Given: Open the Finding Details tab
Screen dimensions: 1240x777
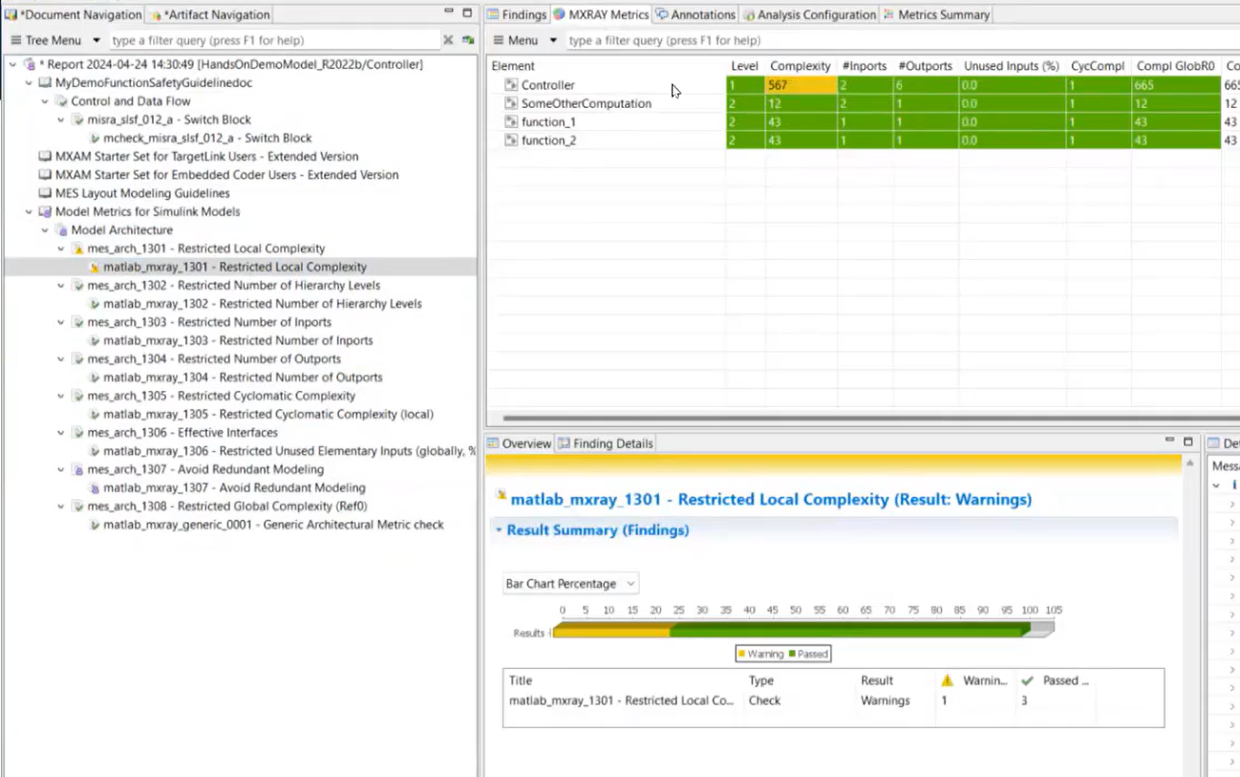Looking at the screenshot, I should click(x=606, y=443).
